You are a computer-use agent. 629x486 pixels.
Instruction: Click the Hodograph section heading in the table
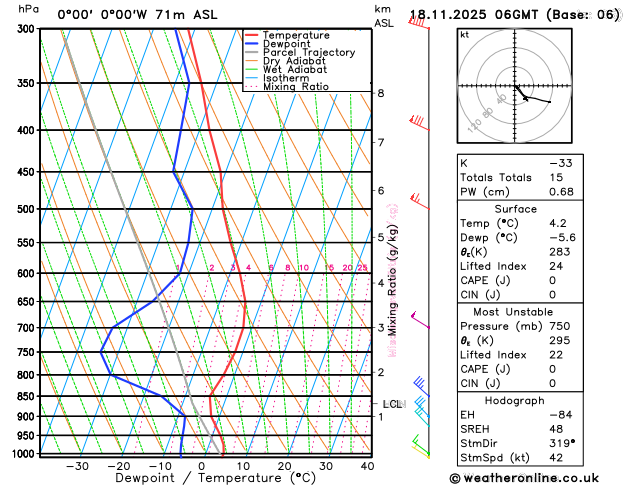click(515, 401)
